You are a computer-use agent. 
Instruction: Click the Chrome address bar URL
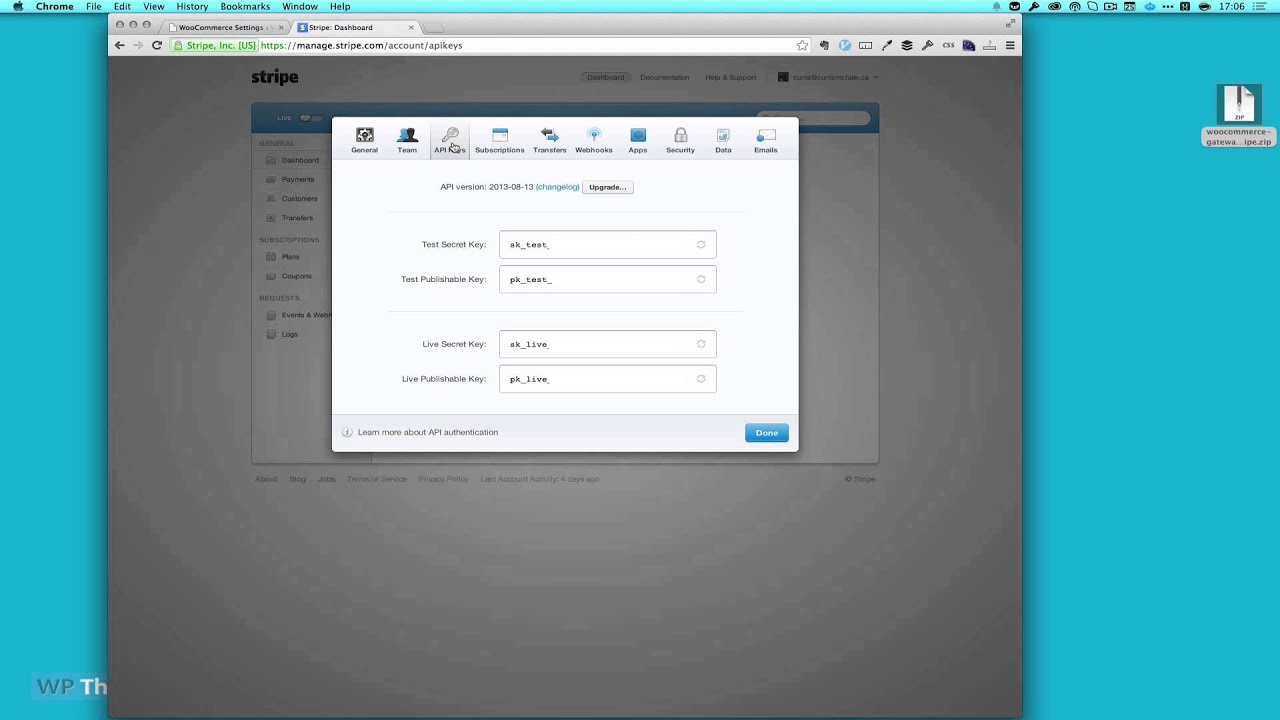[362, 45]
